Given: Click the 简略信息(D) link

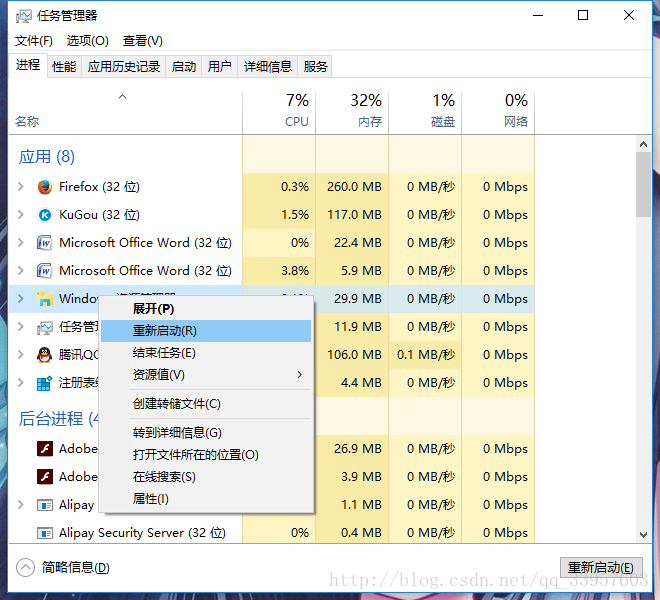Looking at the screenshot, I should click(76, 568).
